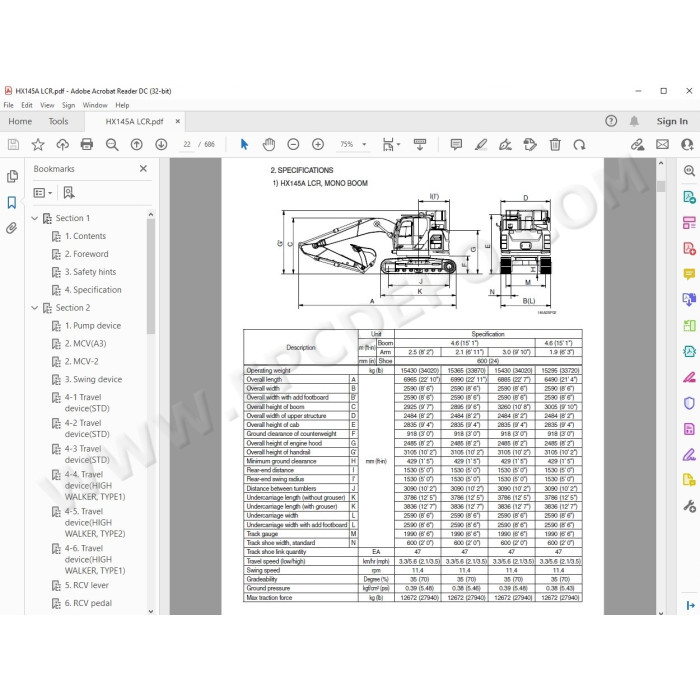Click the bookmarks panel scrollbar thumb
Image resolution: width=700 pixels, height=700 pixels.
point(151,277)
